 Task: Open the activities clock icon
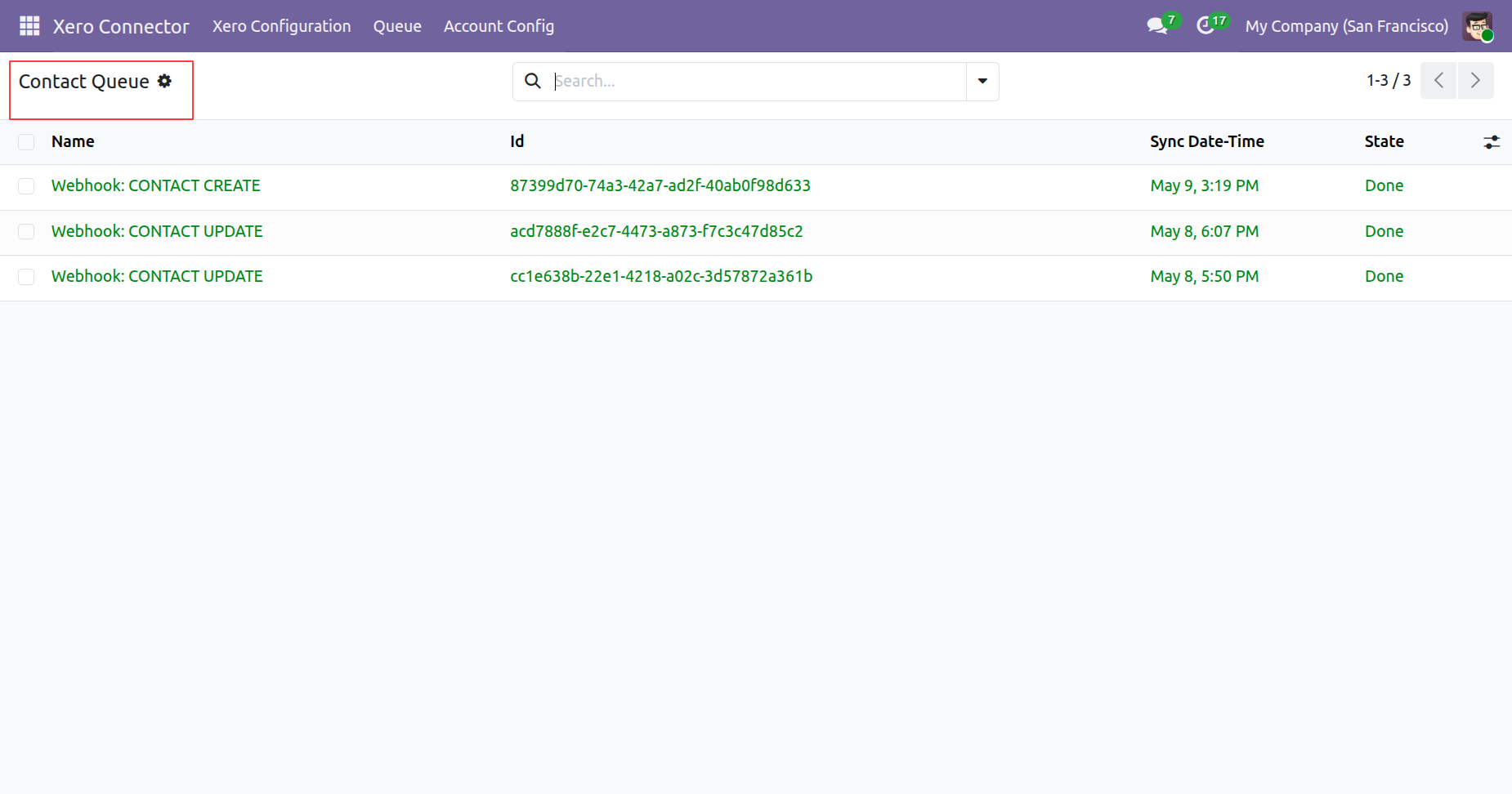tap(1206, 26)
